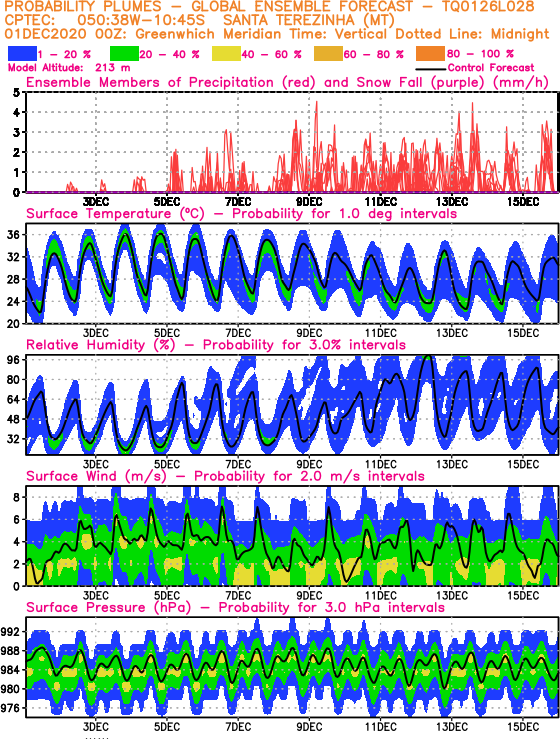Click 13DEC label under temperature chart

click(451, 333)
